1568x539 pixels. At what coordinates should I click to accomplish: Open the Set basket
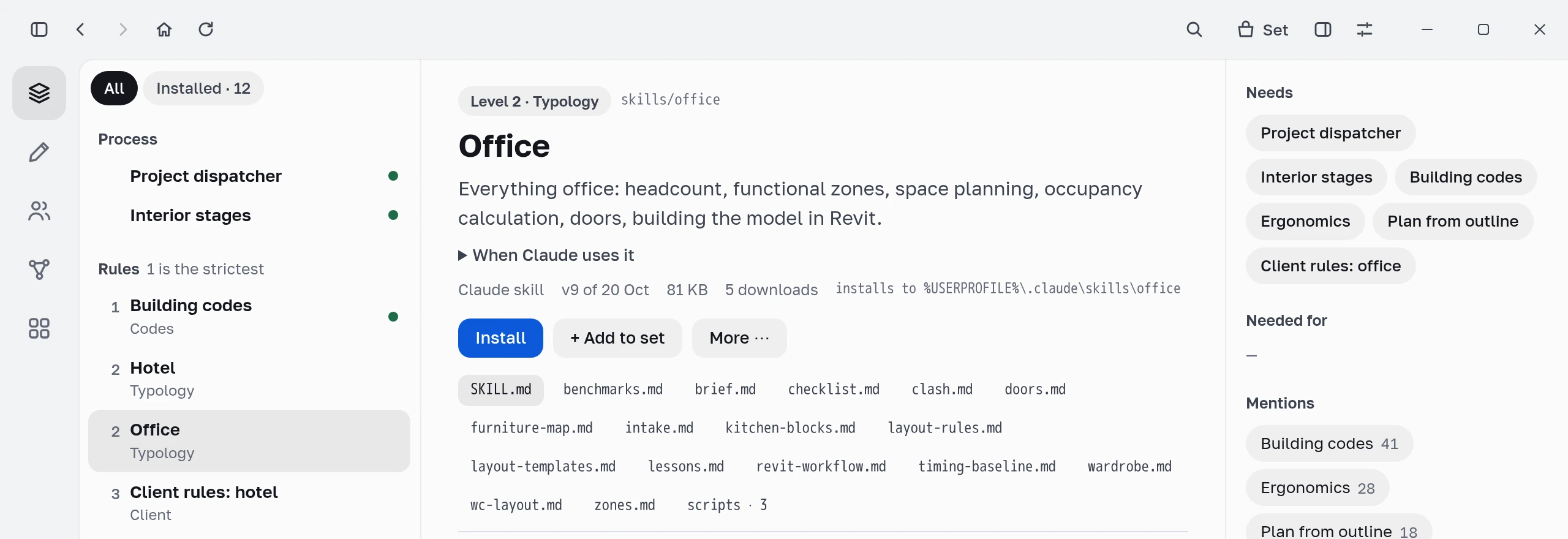1263,29
